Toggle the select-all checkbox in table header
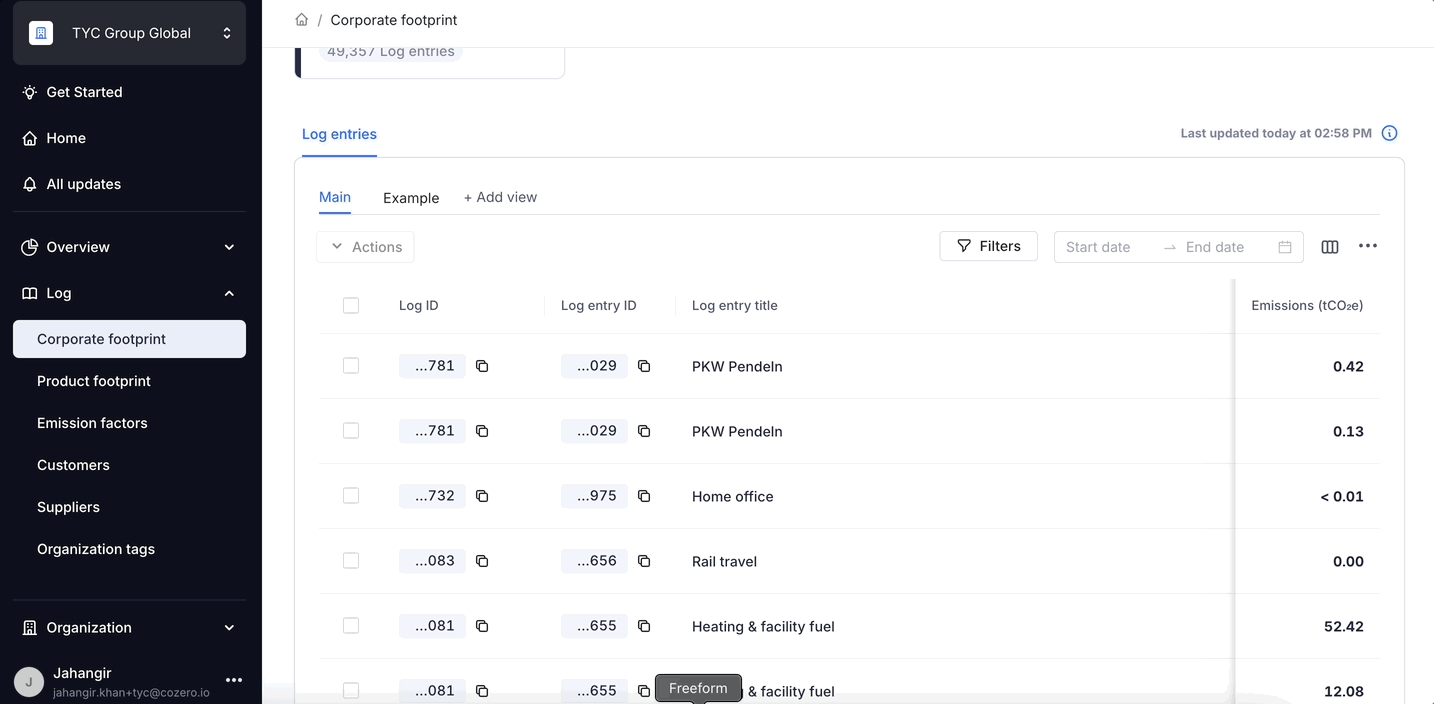The width and height of the screenshot is (1434, 704). tap(351, 306)
